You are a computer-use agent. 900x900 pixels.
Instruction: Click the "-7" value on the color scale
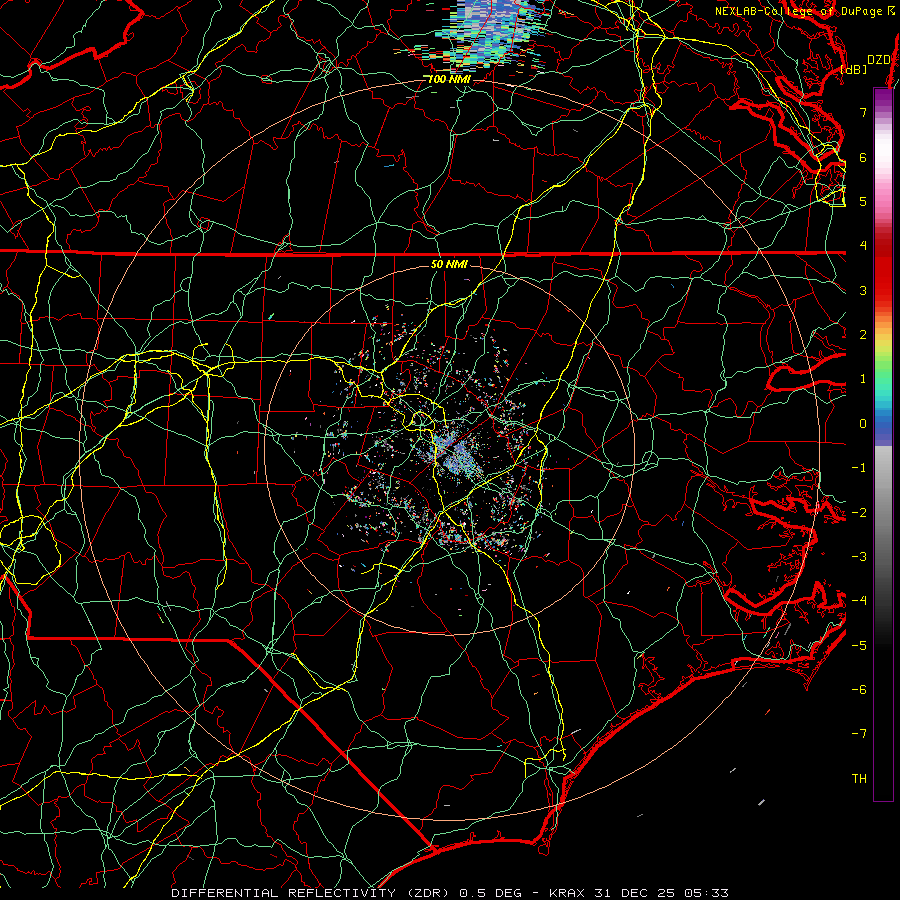pyautogui.click(x=859, y=734)
